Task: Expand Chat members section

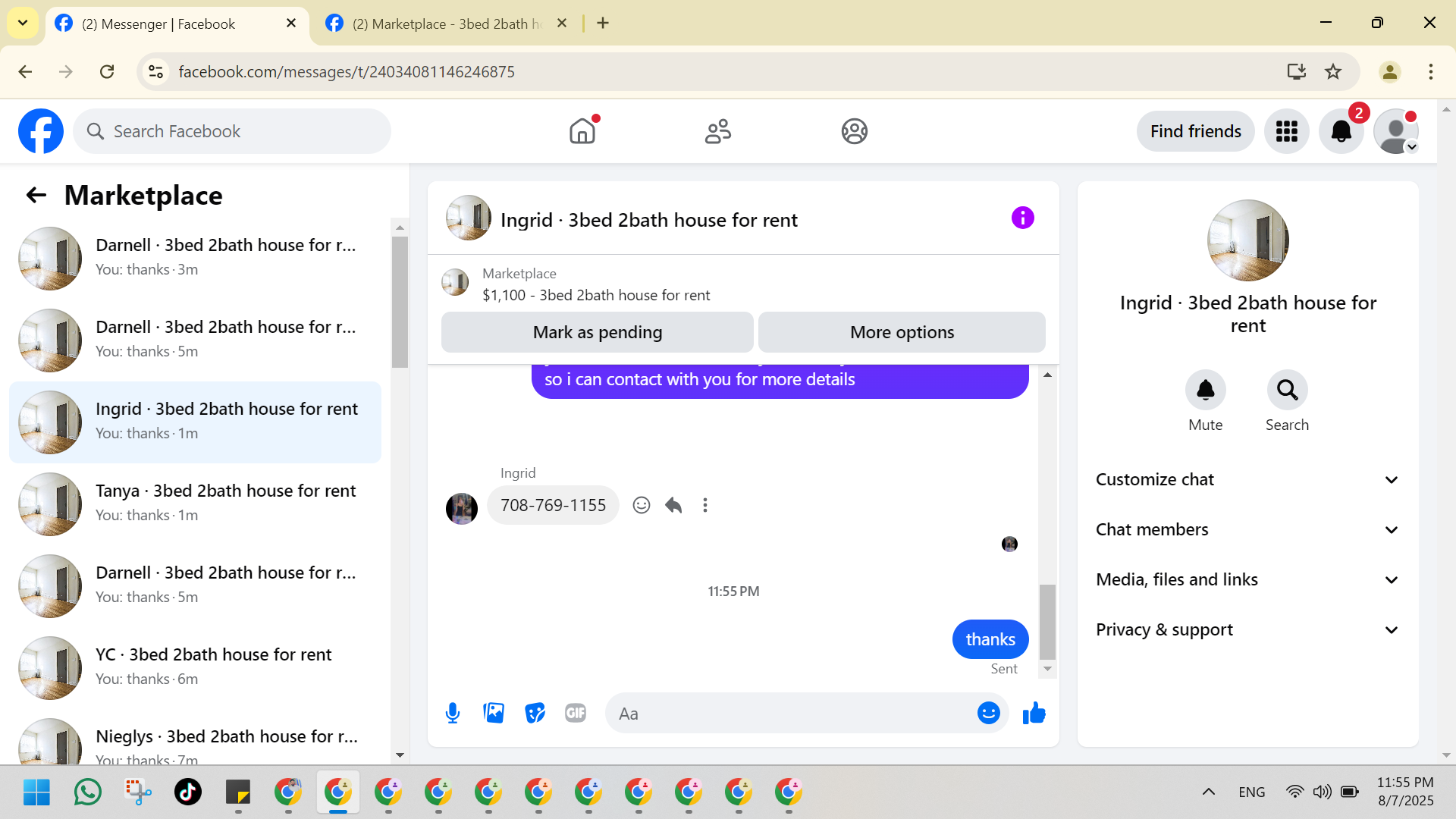Action: point(1247,529)
